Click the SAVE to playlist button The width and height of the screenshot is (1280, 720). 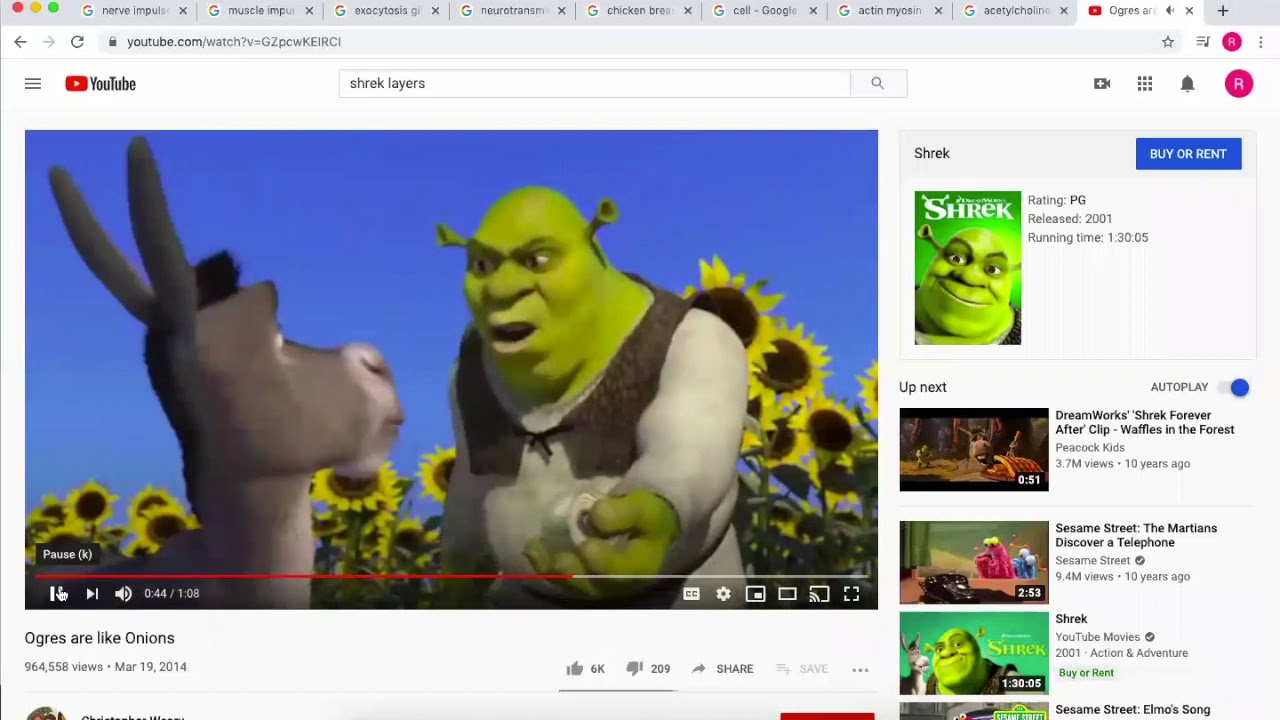click(x=802, y=669)
